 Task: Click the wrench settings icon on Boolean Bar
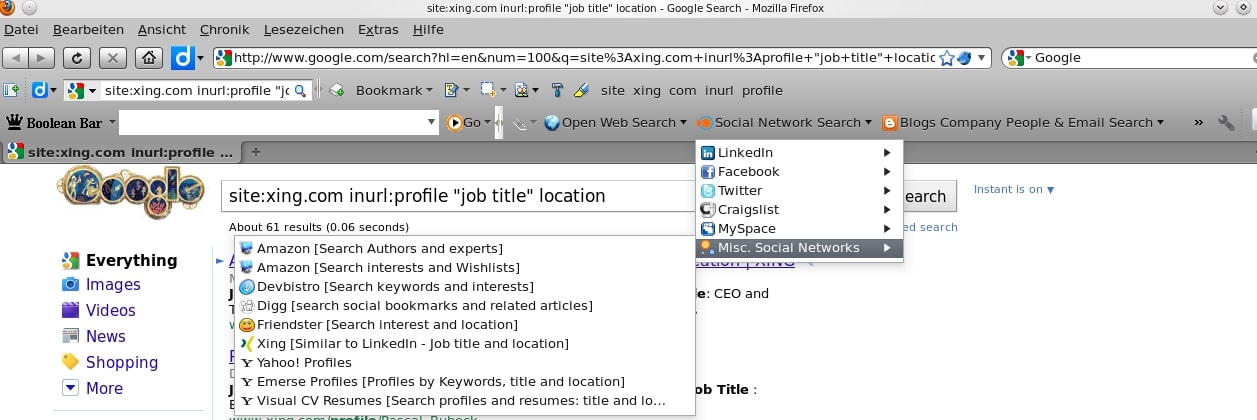click(x=1227, y=122)
